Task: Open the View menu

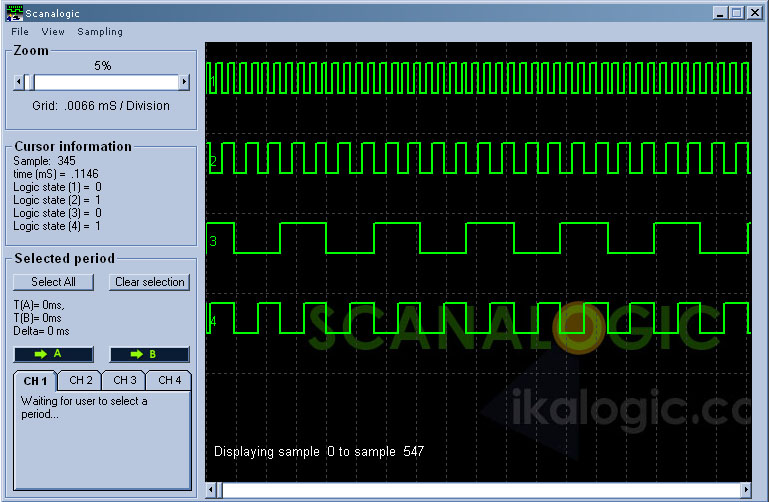Action: coord(53,31)
